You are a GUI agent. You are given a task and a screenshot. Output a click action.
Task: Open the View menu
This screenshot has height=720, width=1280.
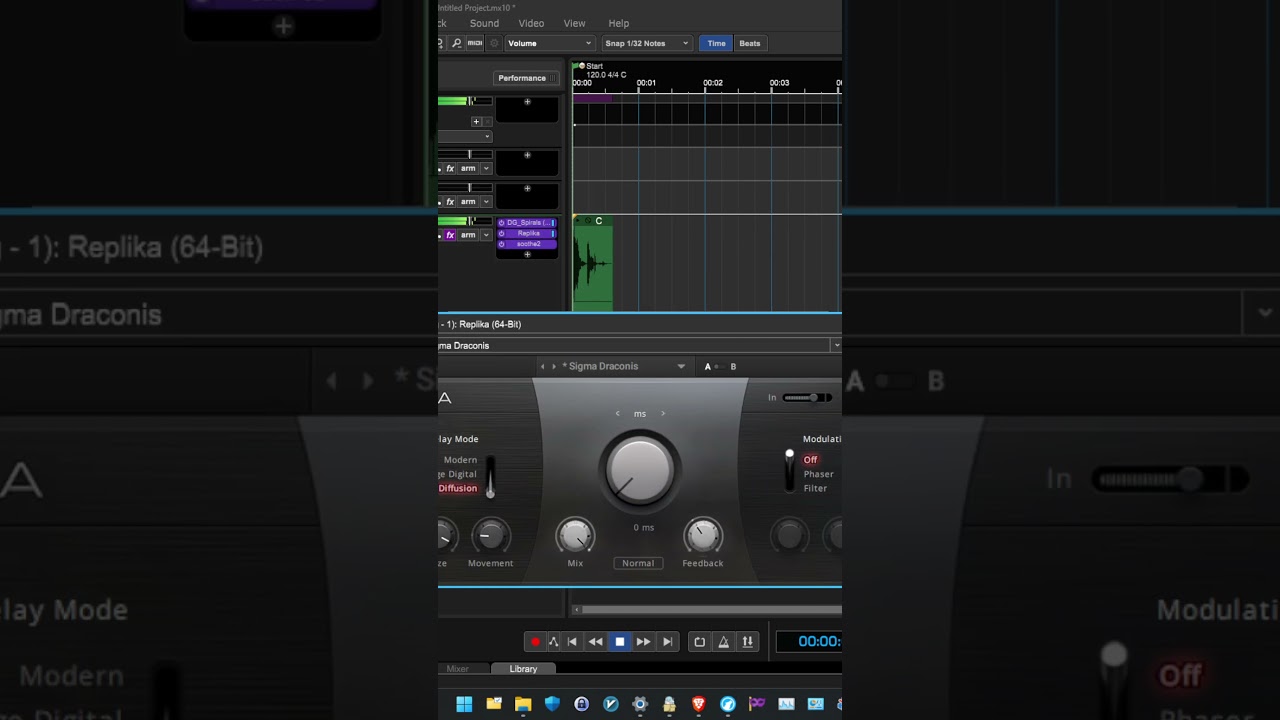(x=575, y=23)
